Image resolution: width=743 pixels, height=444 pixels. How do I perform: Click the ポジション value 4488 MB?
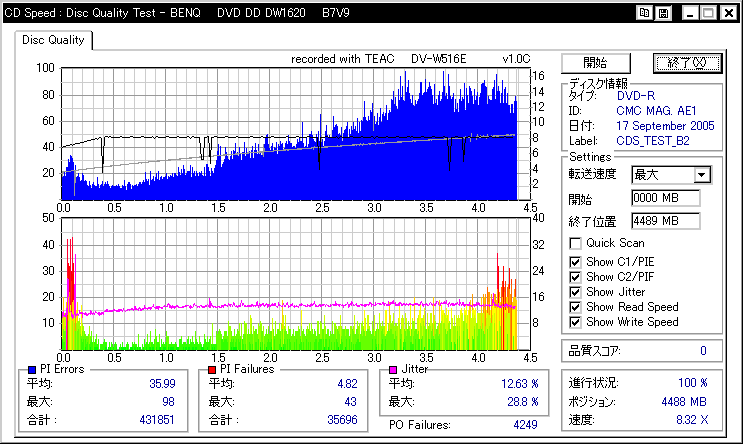(x=684, y=402)
